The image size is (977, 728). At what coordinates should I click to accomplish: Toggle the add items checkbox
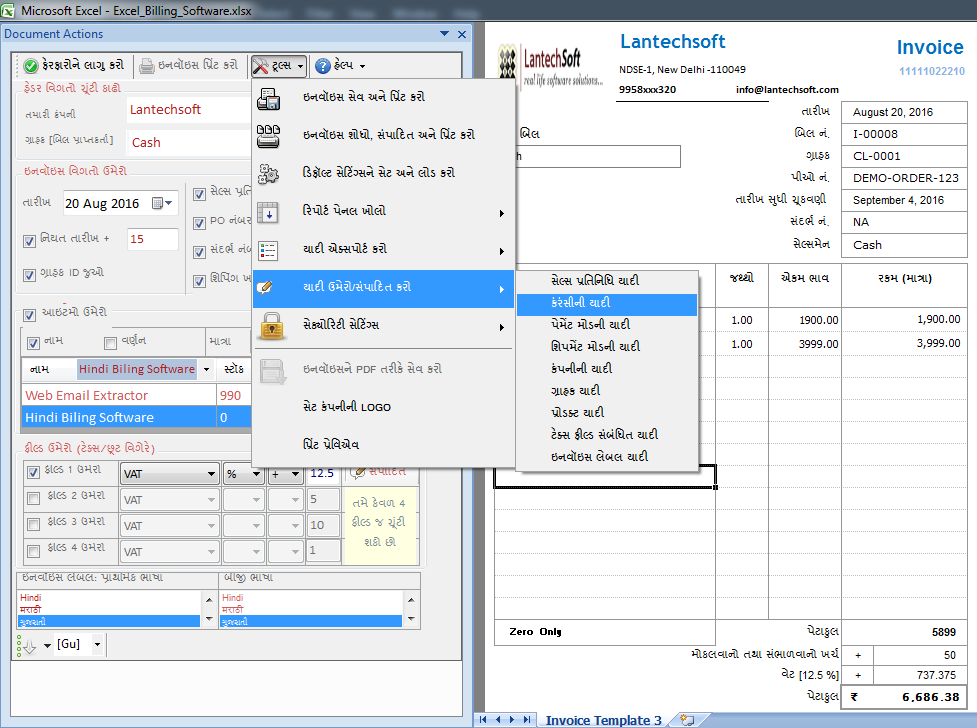tap(29, 315)
